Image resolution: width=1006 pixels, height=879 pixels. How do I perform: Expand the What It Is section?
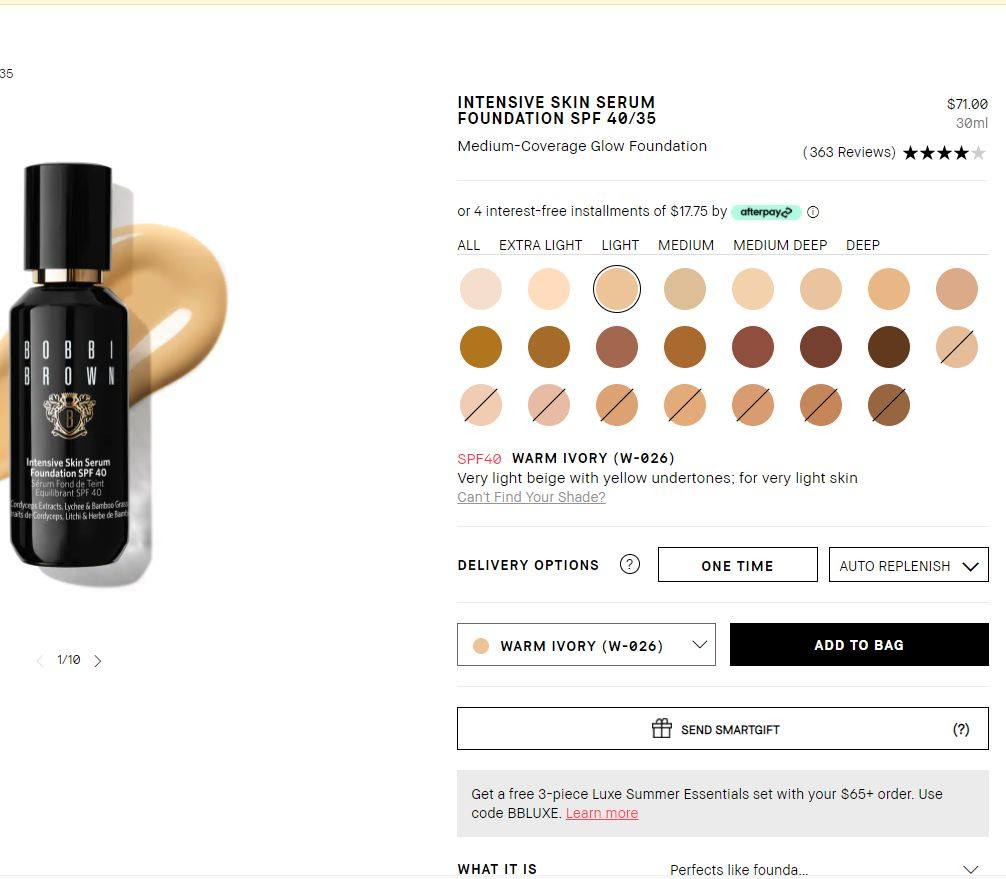969,869
